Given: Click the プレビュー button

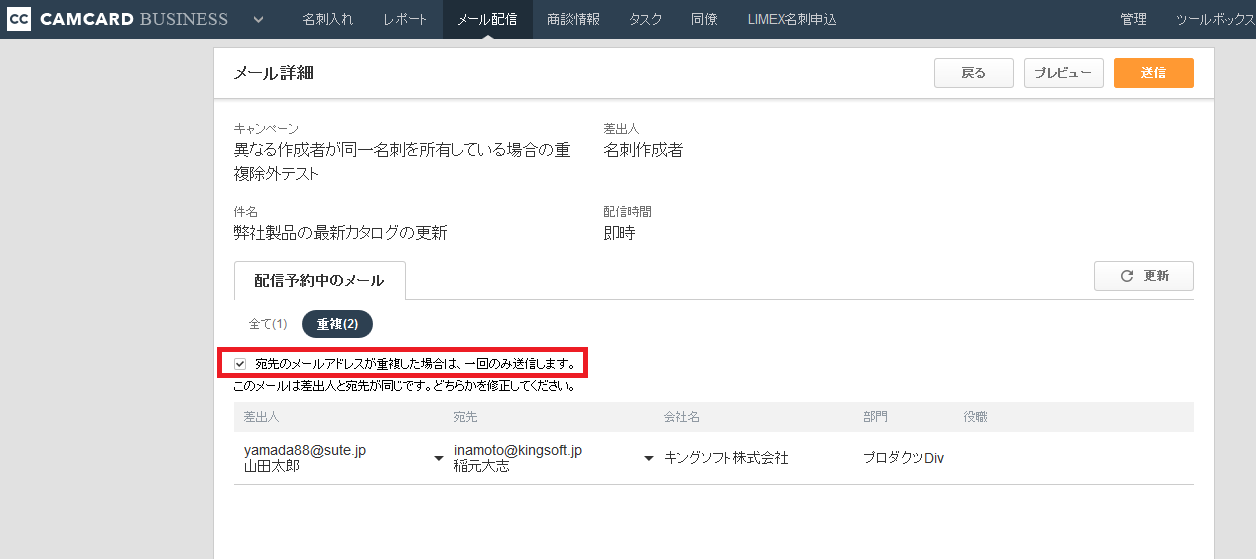Looking at the screenshot, I should point(1064,73).
